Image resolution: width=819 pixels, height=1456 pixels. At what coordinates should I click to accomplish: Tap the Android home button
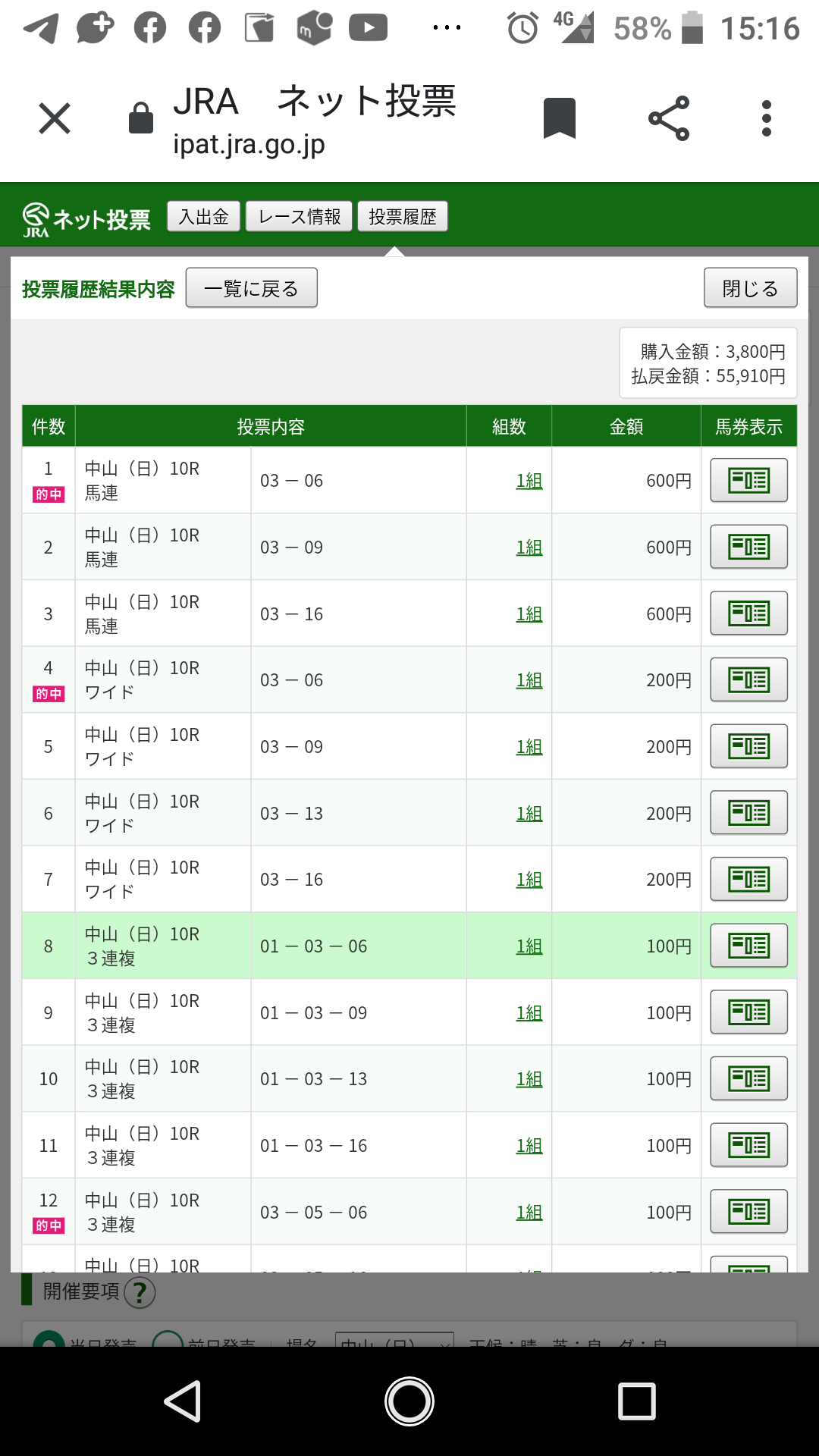click(x=409, y=1401)
